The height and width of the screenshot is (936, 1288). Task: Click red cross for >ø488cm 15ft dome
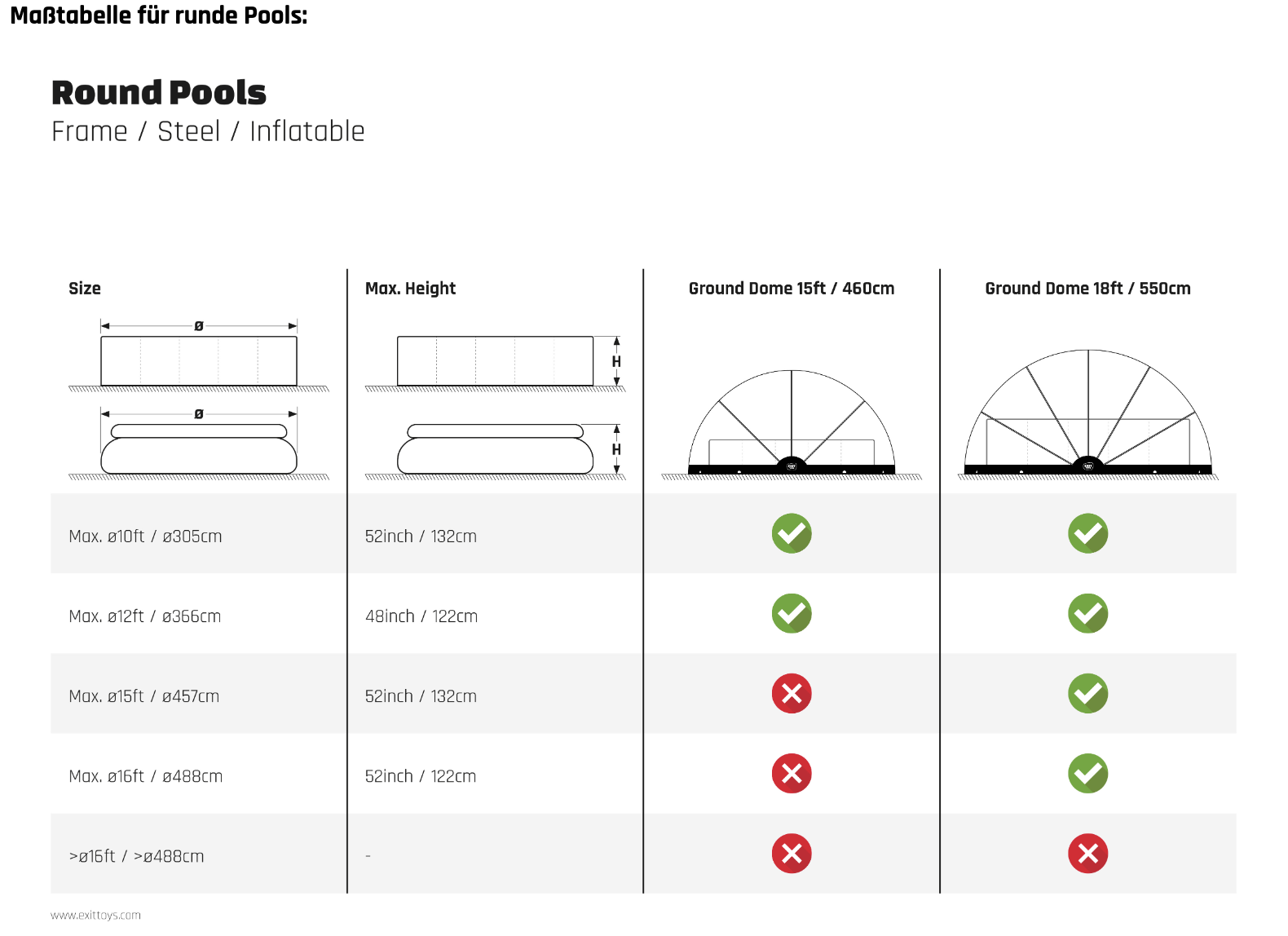coord(792,854)
